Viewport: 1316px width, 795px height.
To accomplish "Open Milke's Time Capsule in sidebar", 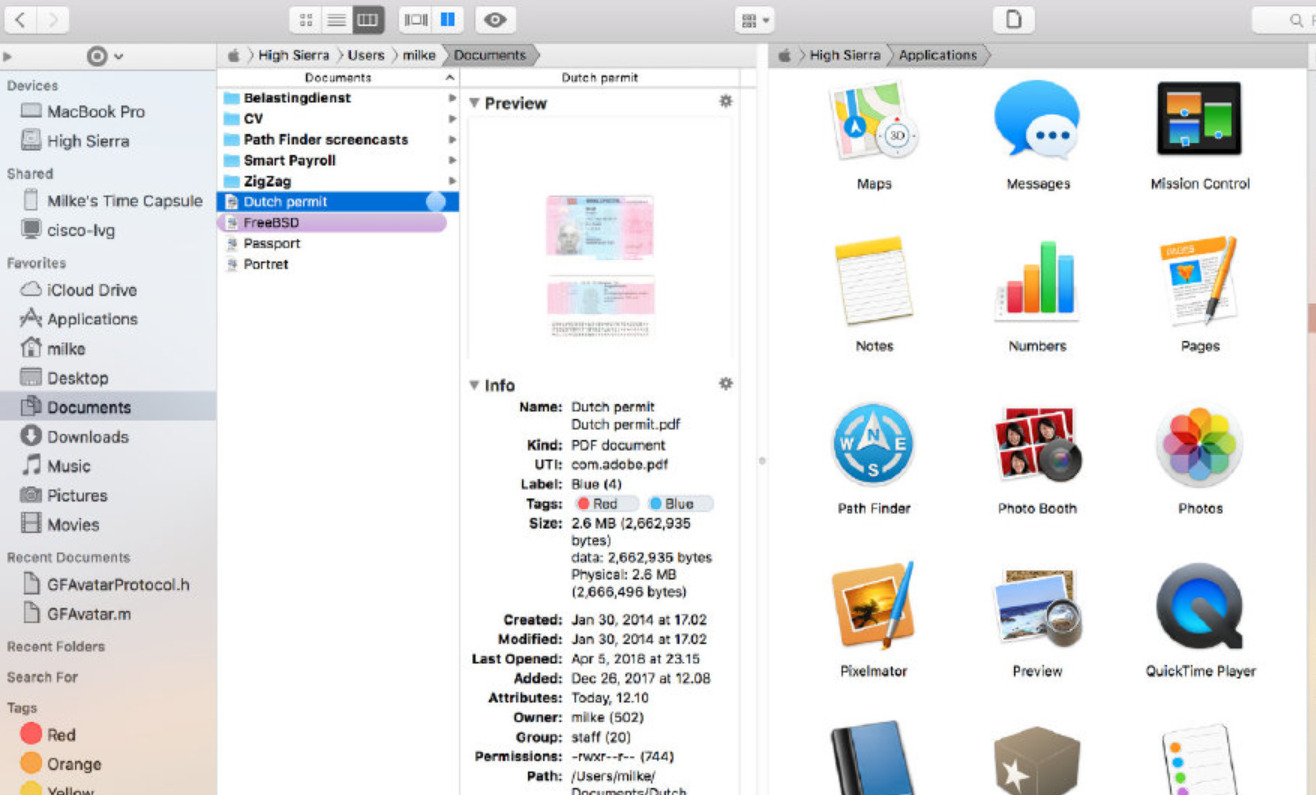I will point(112,201).
